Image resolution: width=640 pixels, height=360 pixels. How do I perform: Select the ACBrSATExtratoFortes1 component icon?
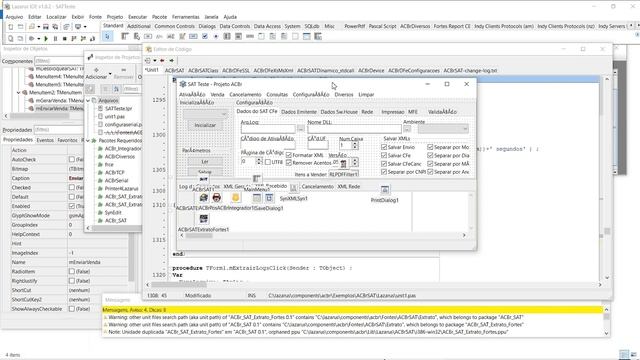[204, 218]
